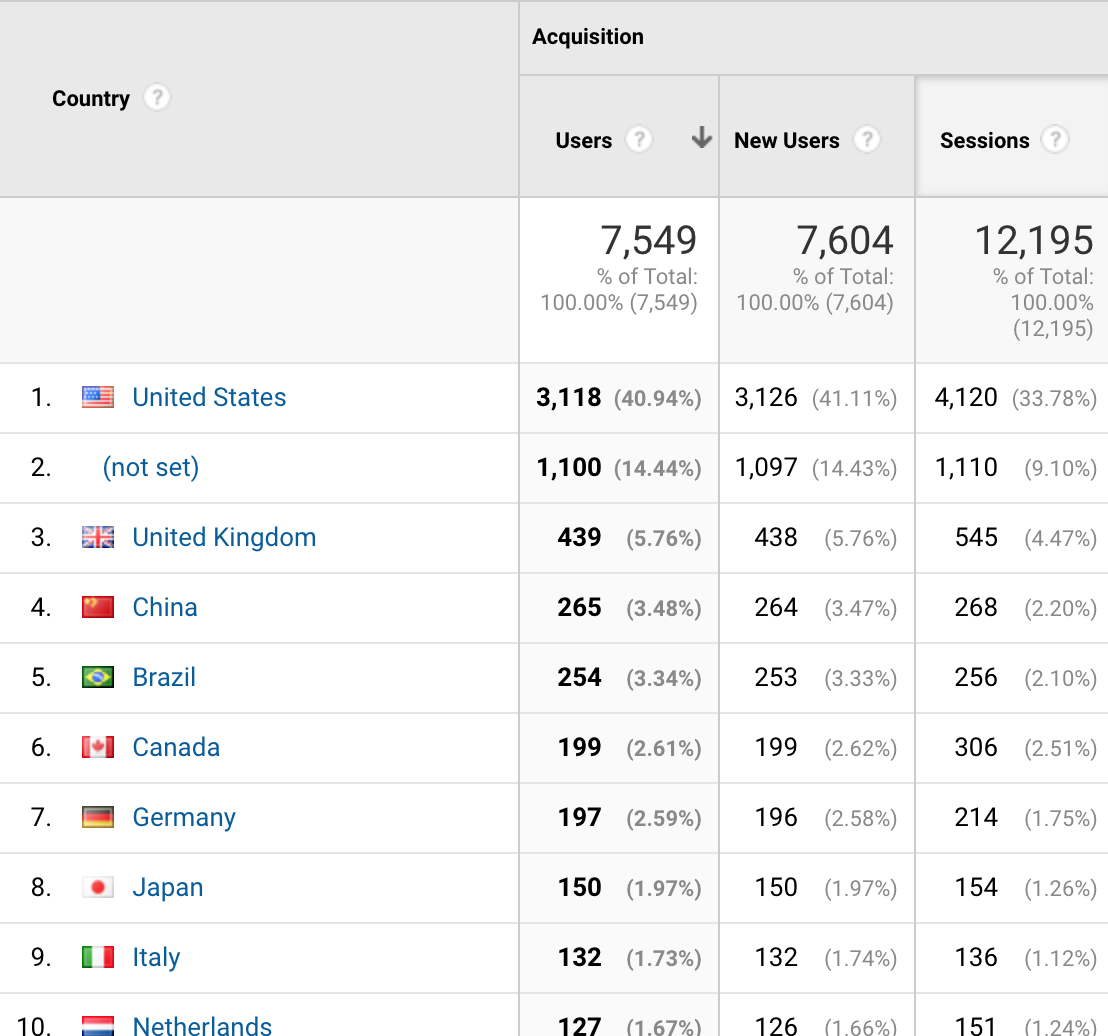Viewport: 1108px width, 1036px height.
Task: Click the Canada flag icon
Action: (98, 747)
